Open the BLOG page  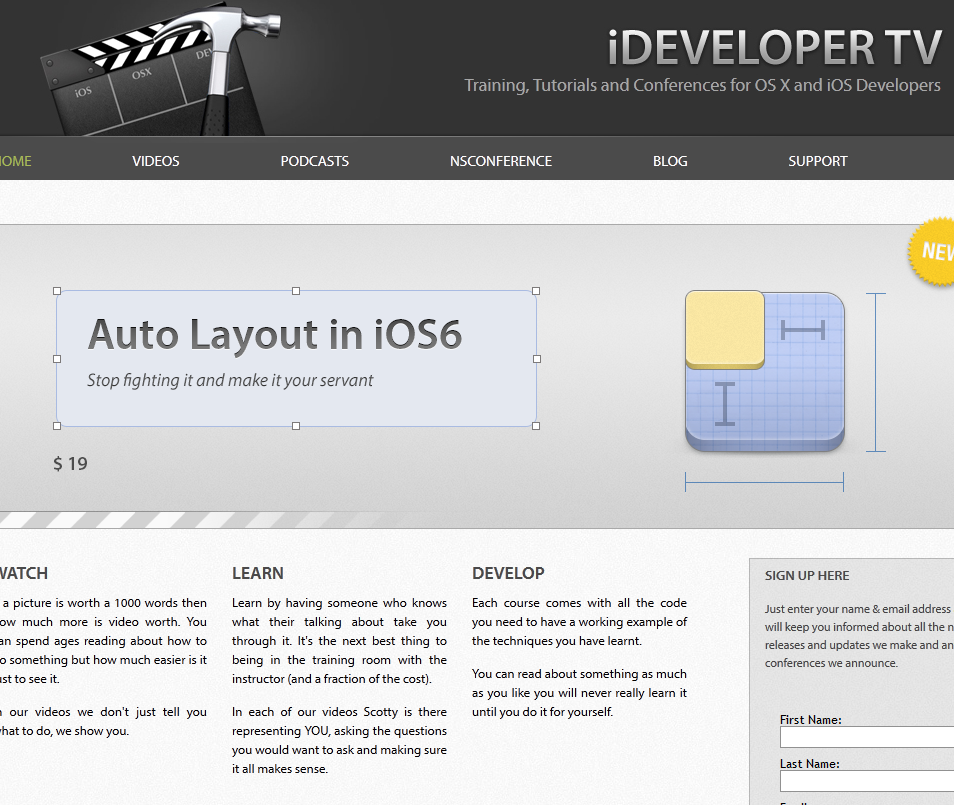[670, 161]
